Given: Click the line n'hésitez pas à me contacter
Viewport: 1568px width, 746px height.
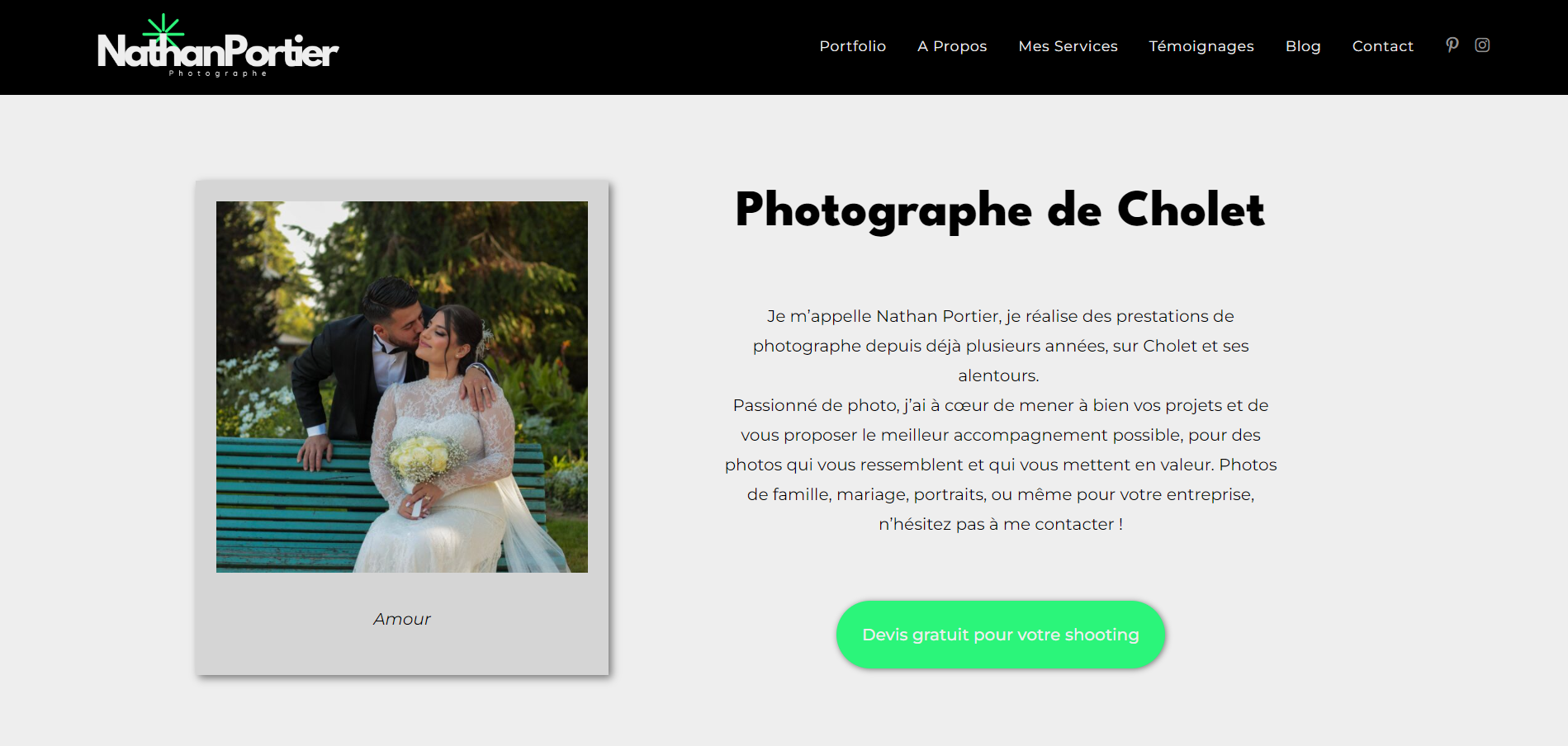Looking at the screenshot, I should 1000,524.
